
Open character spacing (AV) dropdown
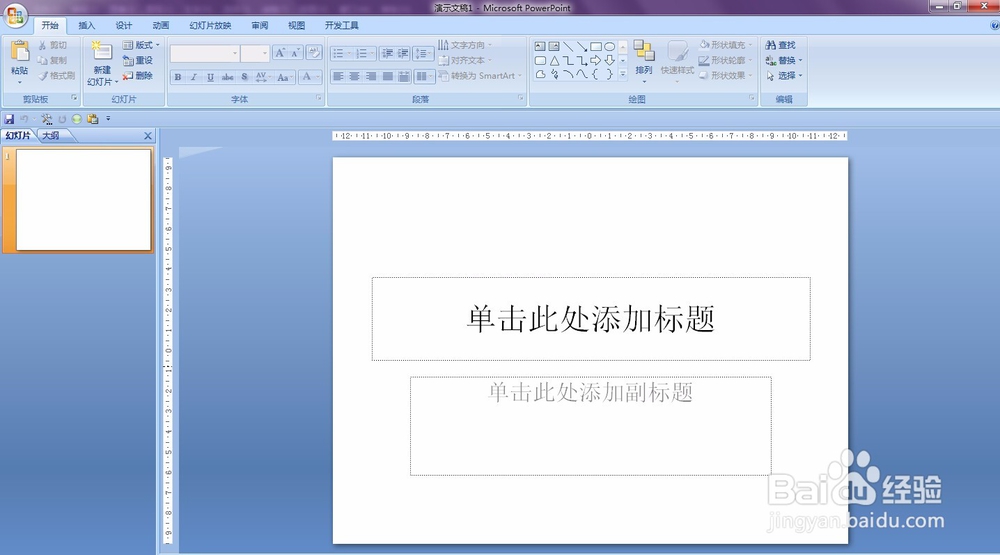(x=263, y=77)
